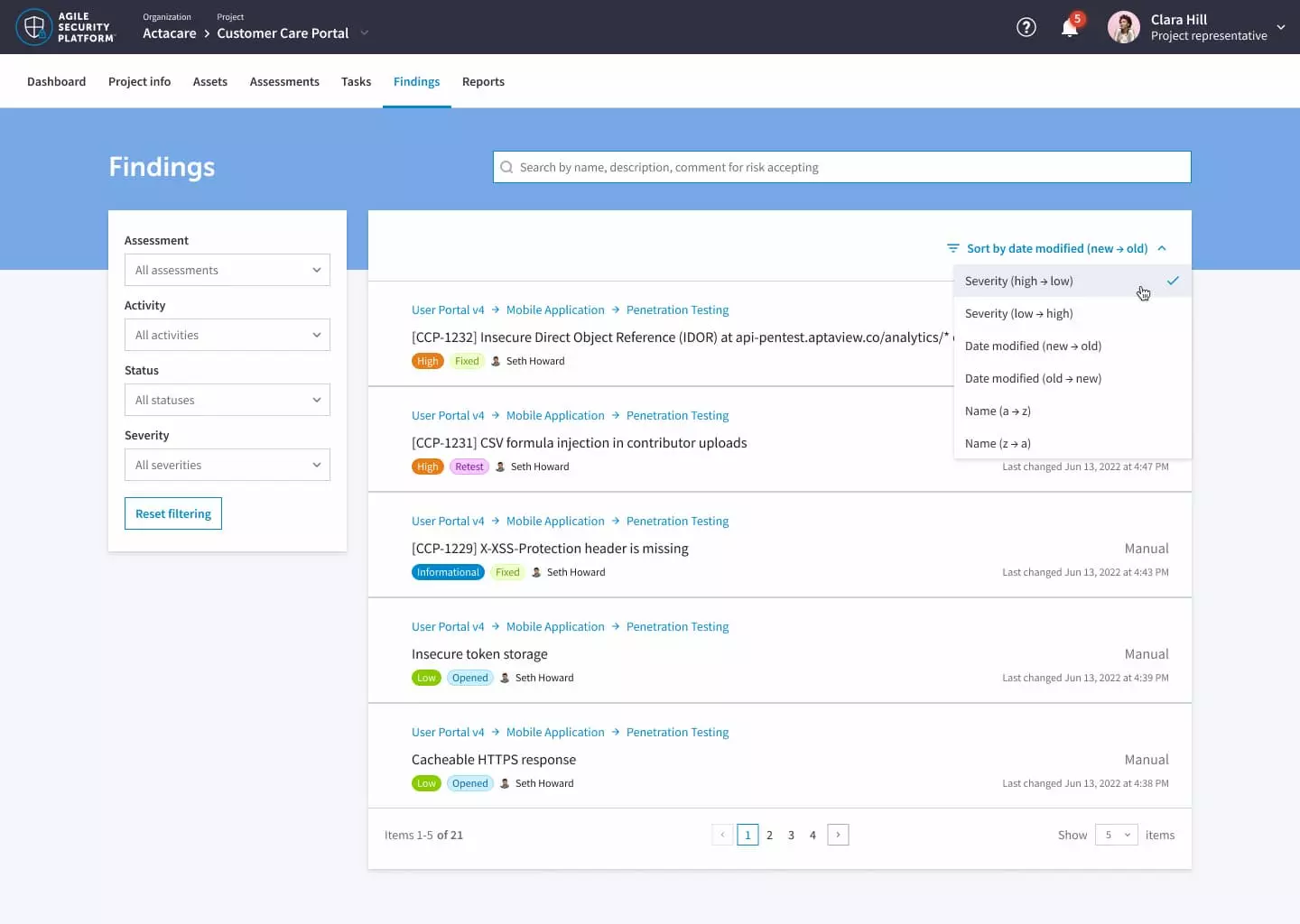Go to previous page arrow in pagination
Viewport: 1300px width, 924px height.
[x=722, y=835]
